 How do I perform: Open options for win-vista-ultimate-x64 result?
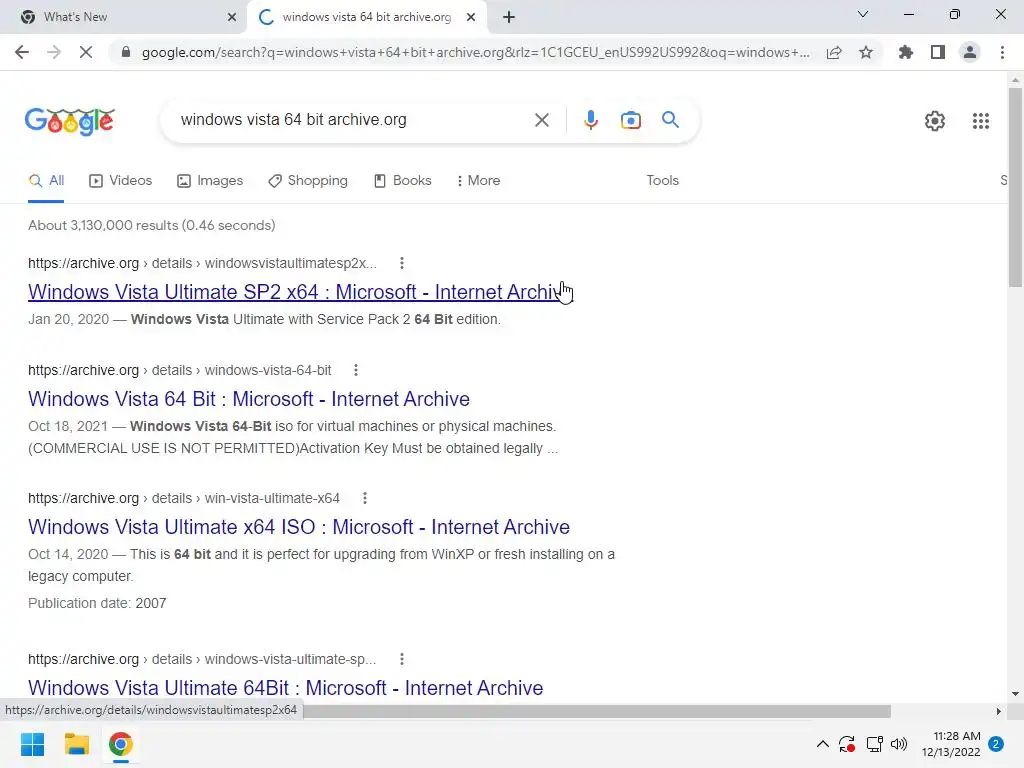click(364, 498)
